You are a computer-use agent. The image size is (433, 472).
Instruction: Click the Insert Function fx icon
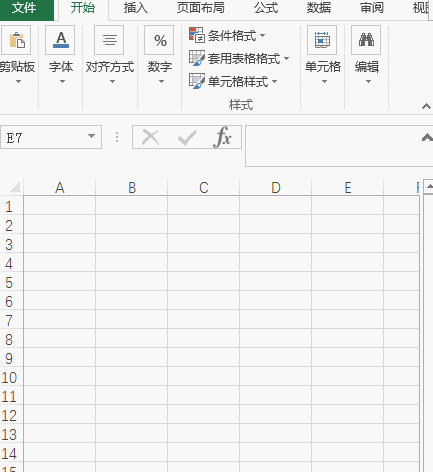[x=222, y=137]
